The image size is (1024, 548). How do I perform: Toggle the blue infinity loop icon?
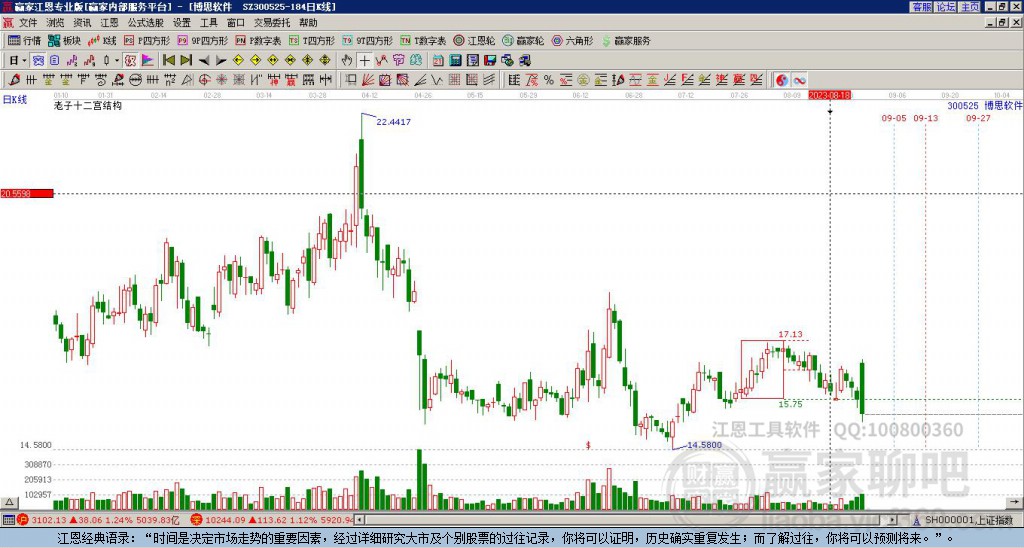[x=799, y=80]
